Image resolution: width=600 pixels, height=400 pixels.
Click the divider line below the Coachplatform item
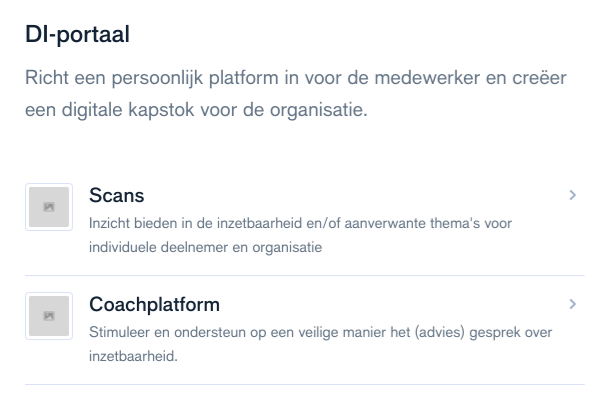tap(305, 384)
